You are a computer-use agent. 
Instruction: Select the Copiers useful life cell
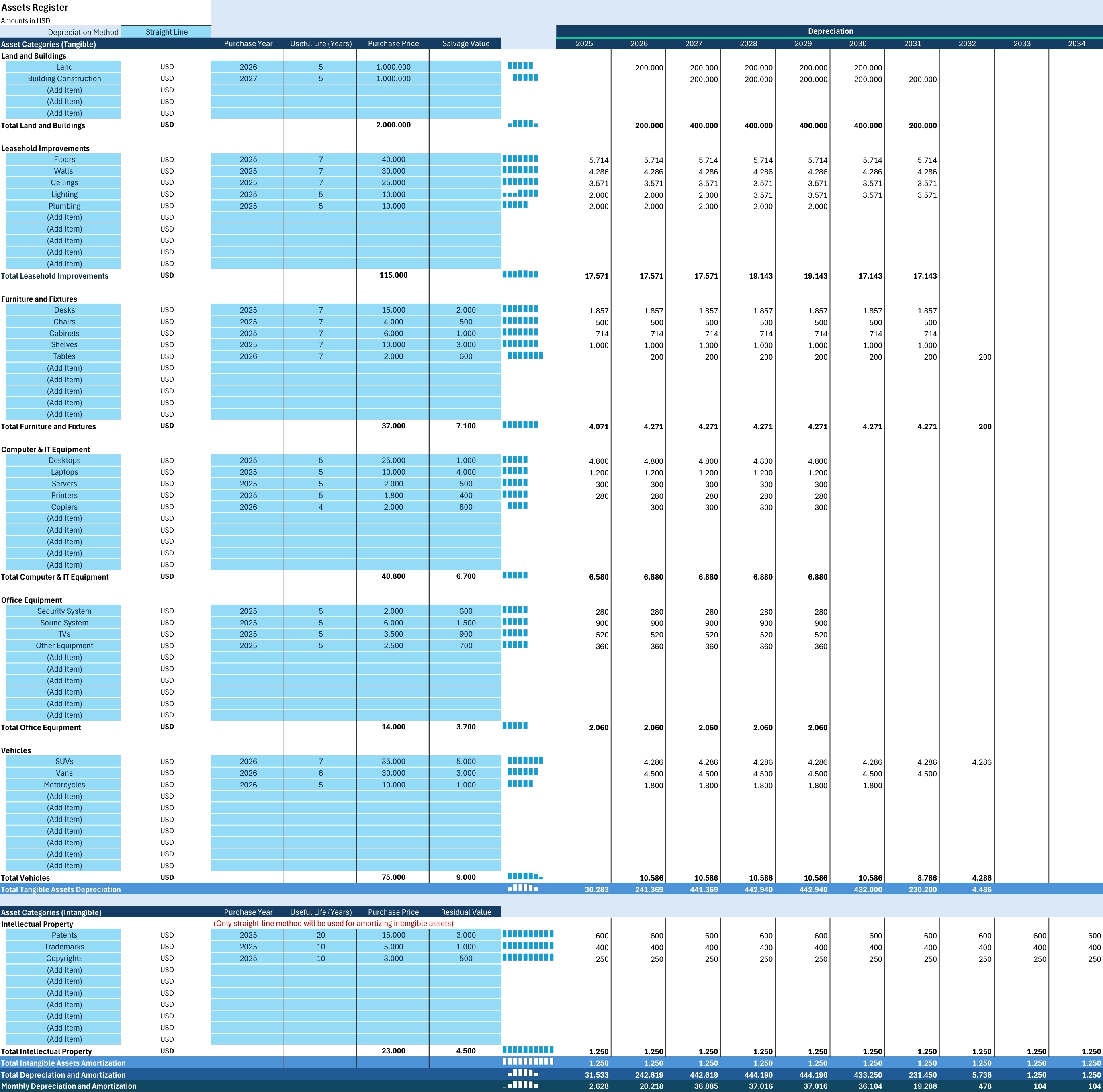tap(320, 506)
